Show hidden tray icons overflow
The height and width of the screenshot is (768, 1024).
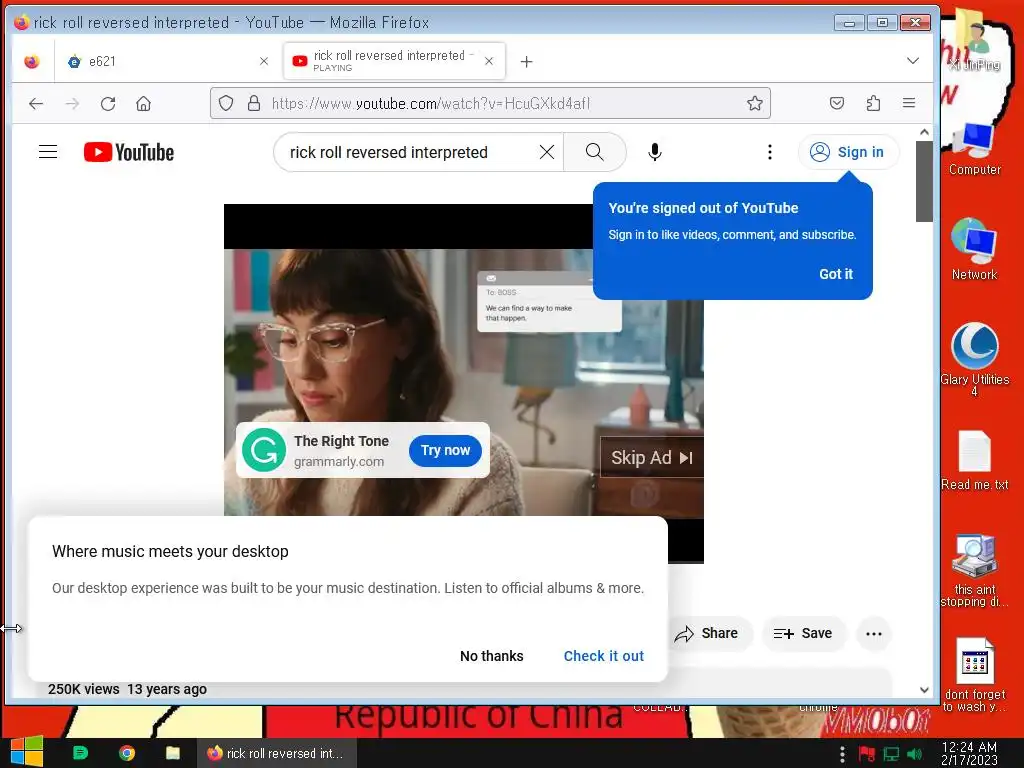tap(842, 754)
